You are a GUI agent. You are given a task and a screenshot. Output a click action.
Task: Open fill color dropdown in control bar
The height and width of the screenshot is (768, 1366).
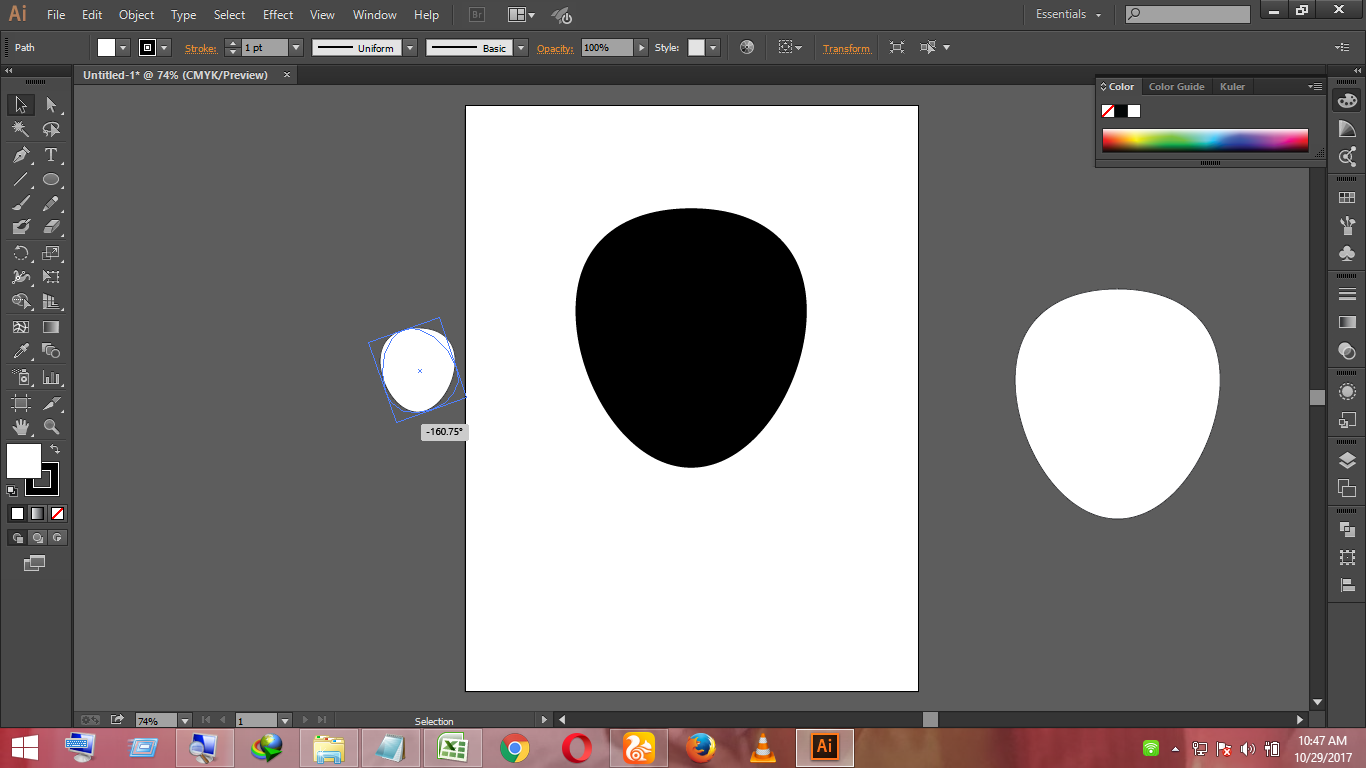click(x=124, y=47)
